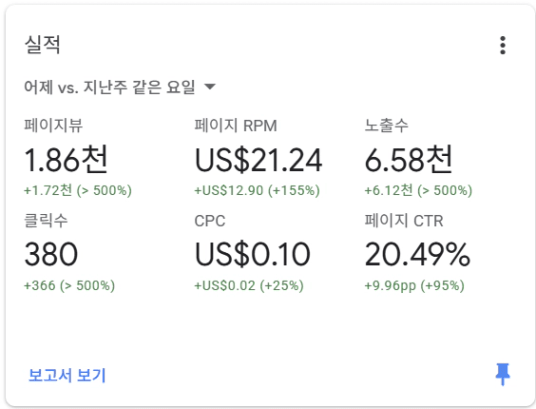Select the 페이지뷰 metric label
Viewport: 536px width, 409px height.
coord(53,125)
